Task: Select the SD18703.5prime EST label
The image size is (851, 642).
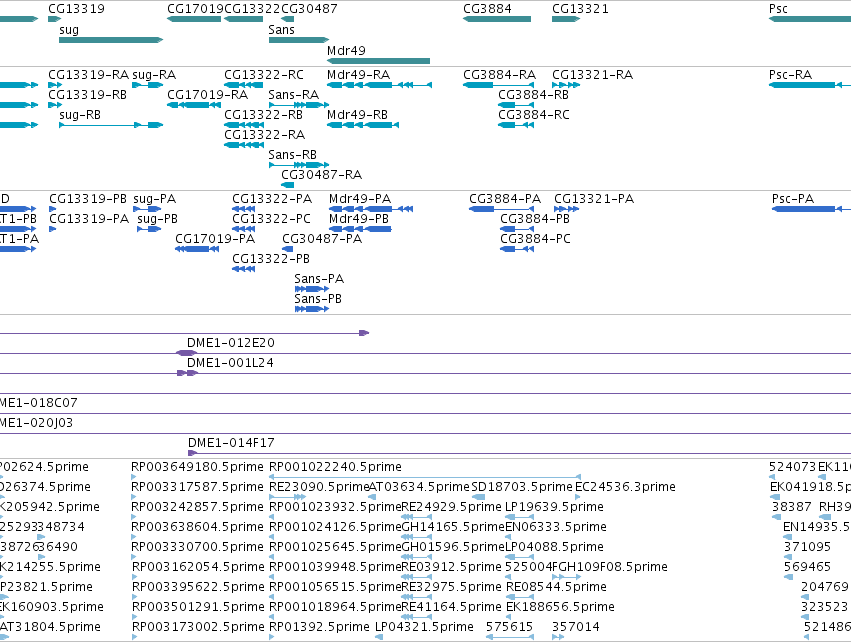Action: click(x=522, y=487)
